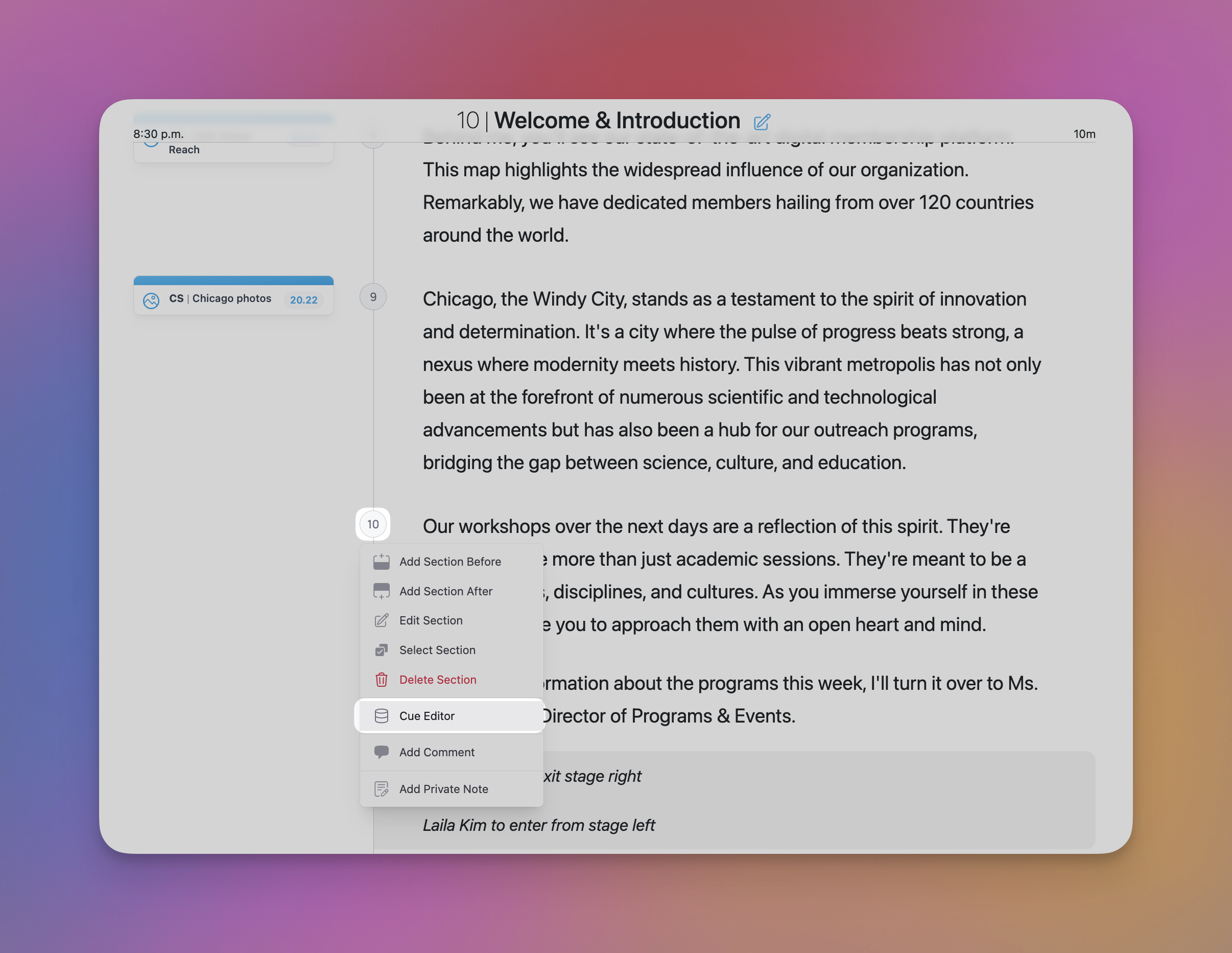Image resolution: width=1232 pixels, height=953 pixels.
Task: Click the blue bar atop Chicago cue
Action: coord(233,281)
